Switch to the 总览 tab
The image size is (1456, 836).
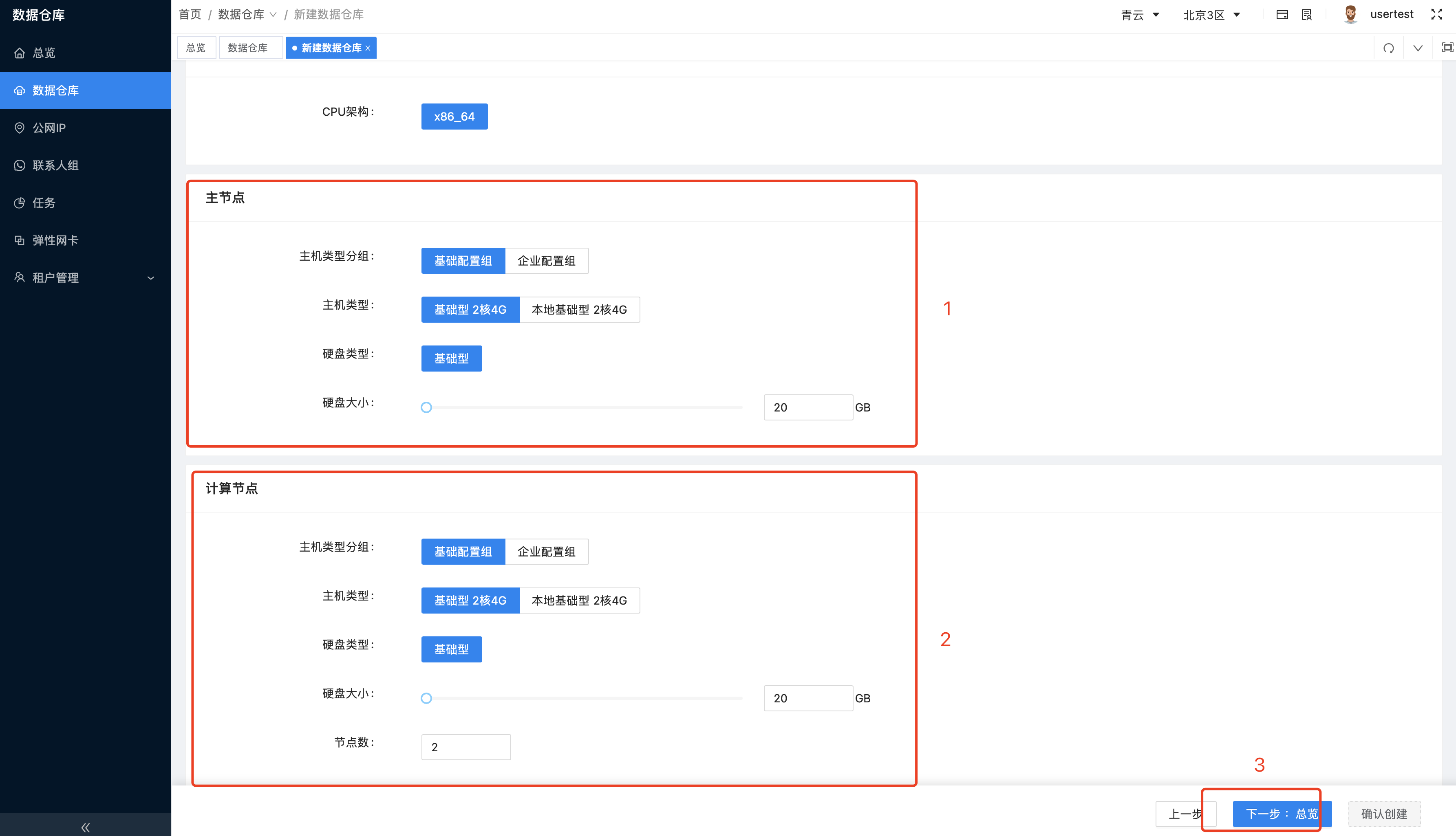pos(196,47)
